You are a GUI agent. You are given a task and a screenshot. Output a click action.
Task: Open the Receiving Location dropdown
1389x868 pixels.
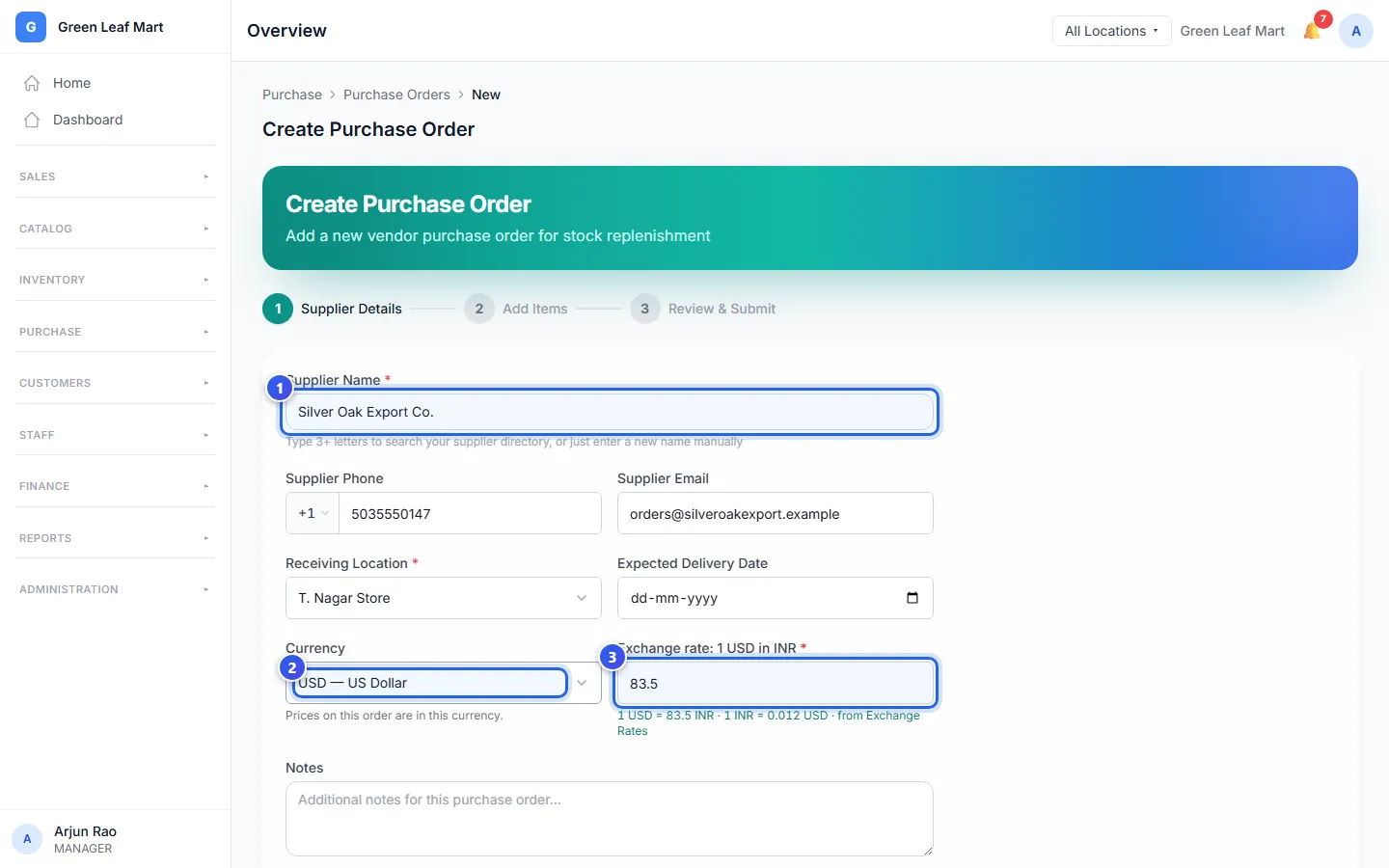pos(444,598)
